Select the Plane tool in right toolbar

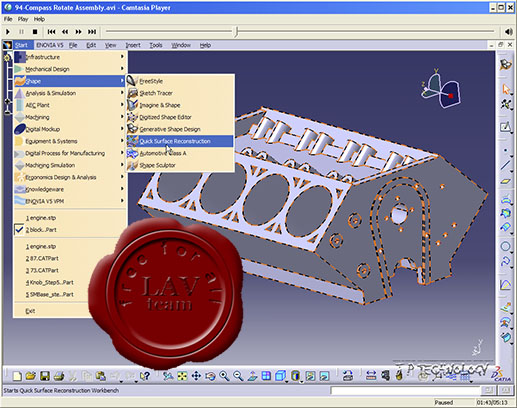click(506, 182)
